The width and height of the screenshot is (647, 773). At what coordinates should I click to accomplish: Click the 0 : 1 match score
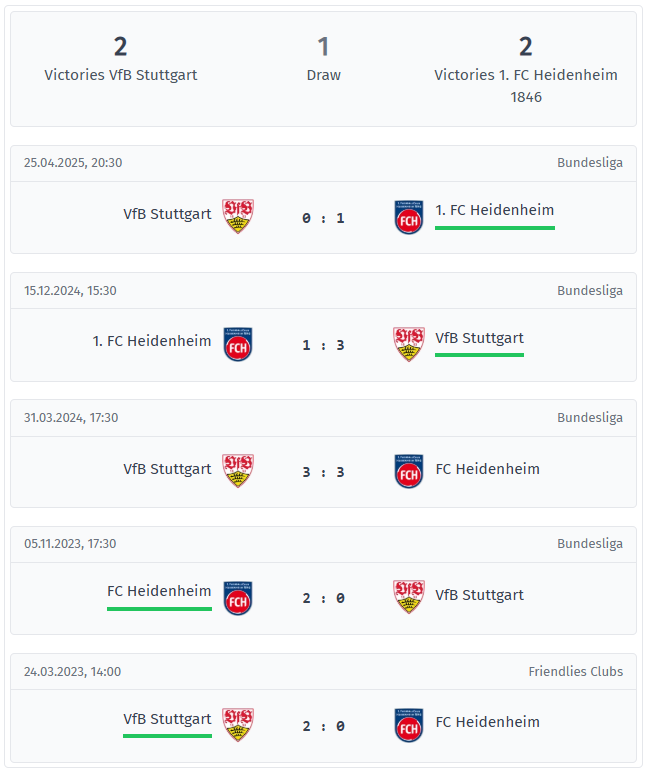(x=323, y=218)
